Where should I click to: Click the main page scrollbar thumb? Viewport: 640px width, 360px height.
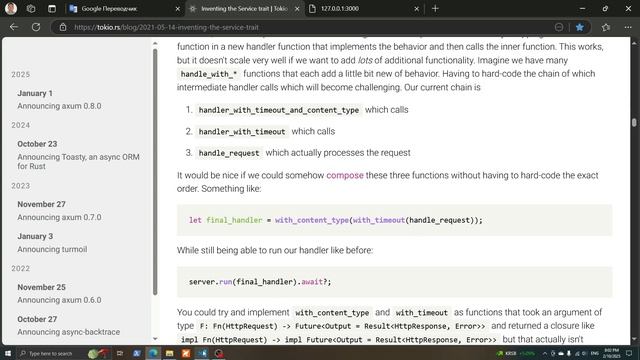tap(634, 122)
